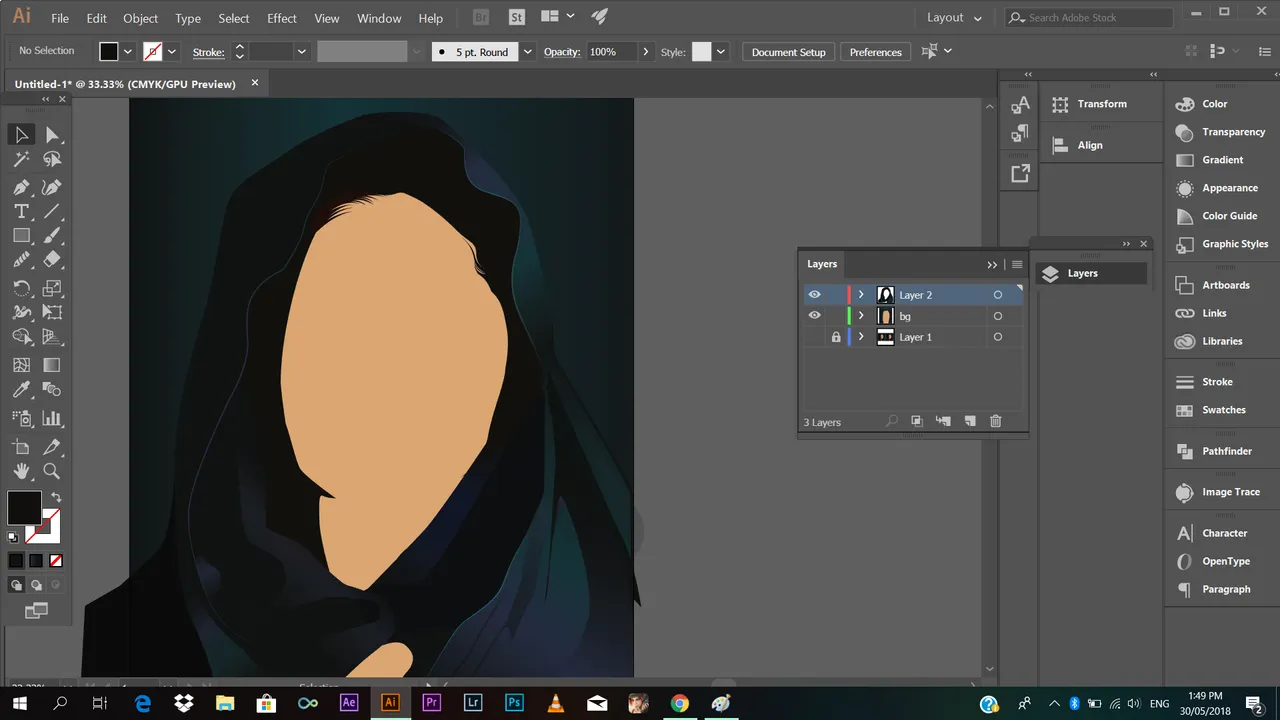The image size is (1280, 720).
Task: Change screen mode button in toolbar
Action: tap(36, 610)
